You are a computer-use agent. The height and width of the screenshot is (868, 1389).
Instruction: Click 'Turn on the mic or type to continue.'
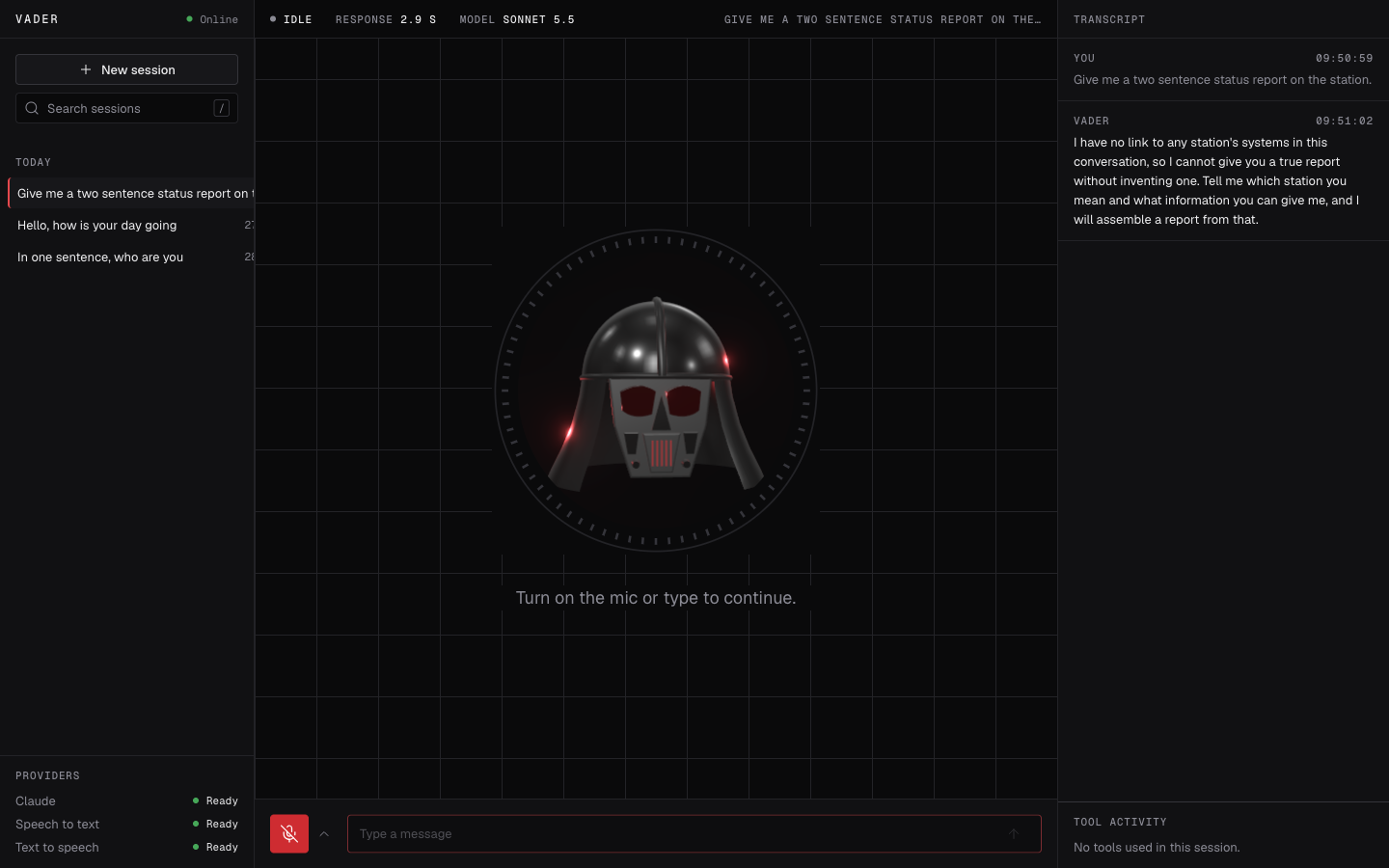coord(656,598)
